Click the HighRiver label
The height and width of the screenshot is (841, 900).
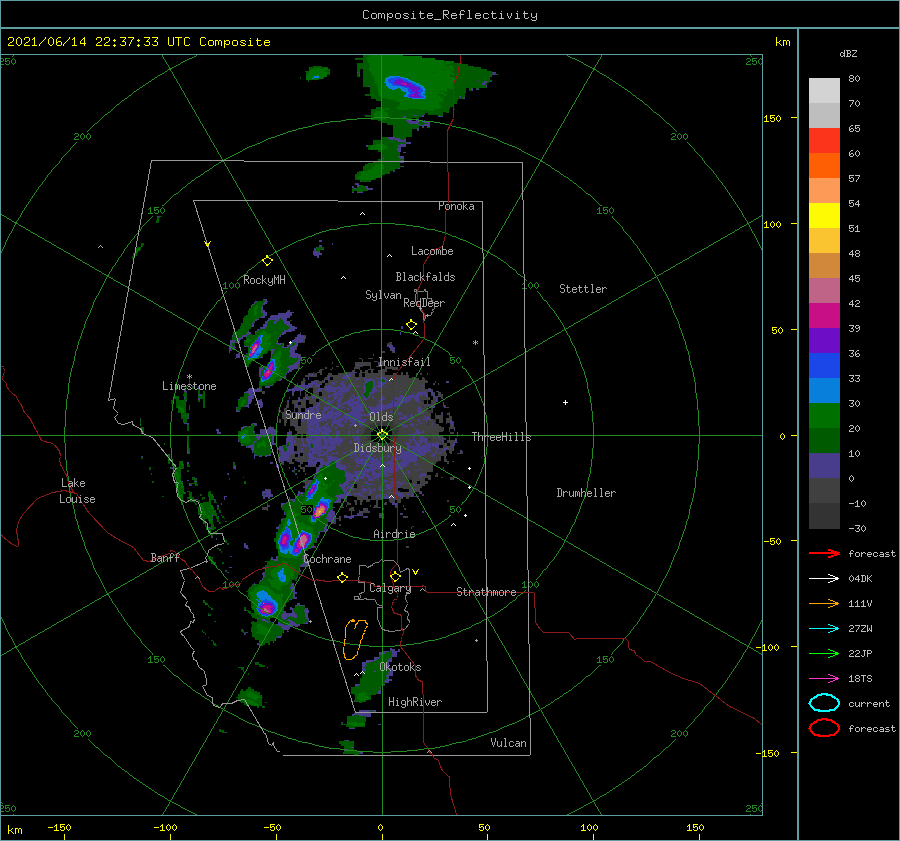[x=415, y=702]
